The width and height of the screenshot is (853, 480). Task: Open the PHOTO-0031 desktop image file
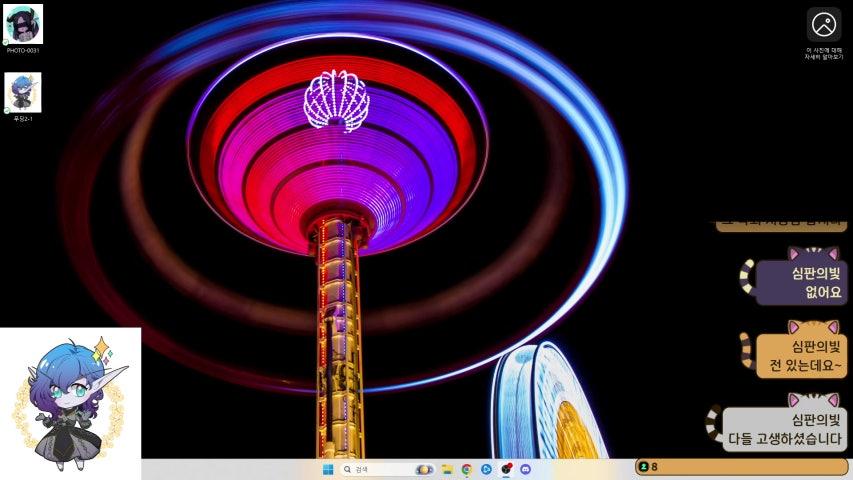(23, 25)
